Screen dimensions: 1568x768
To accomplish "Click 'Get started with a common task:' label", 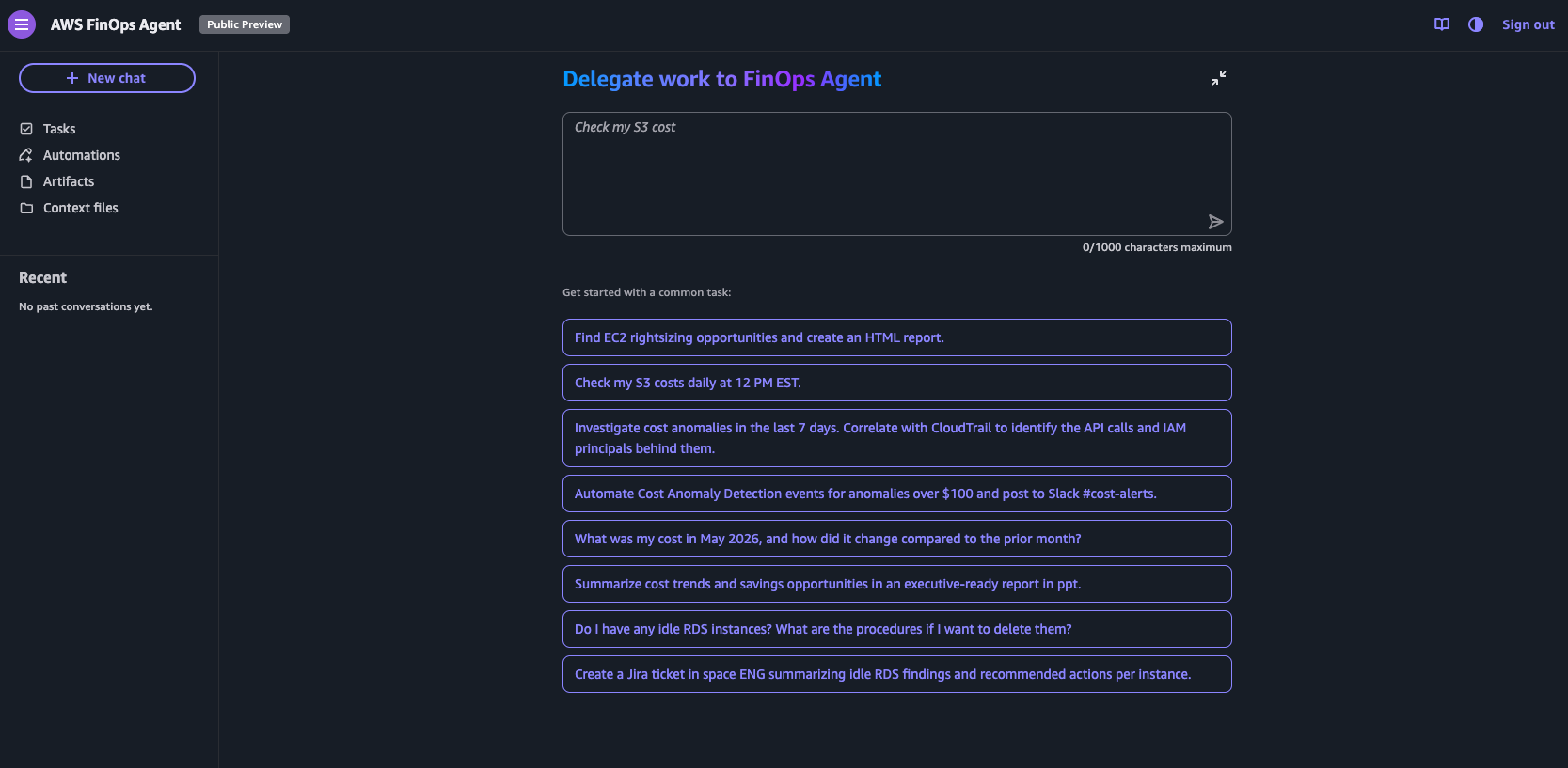I will click(x=647, y=292).
